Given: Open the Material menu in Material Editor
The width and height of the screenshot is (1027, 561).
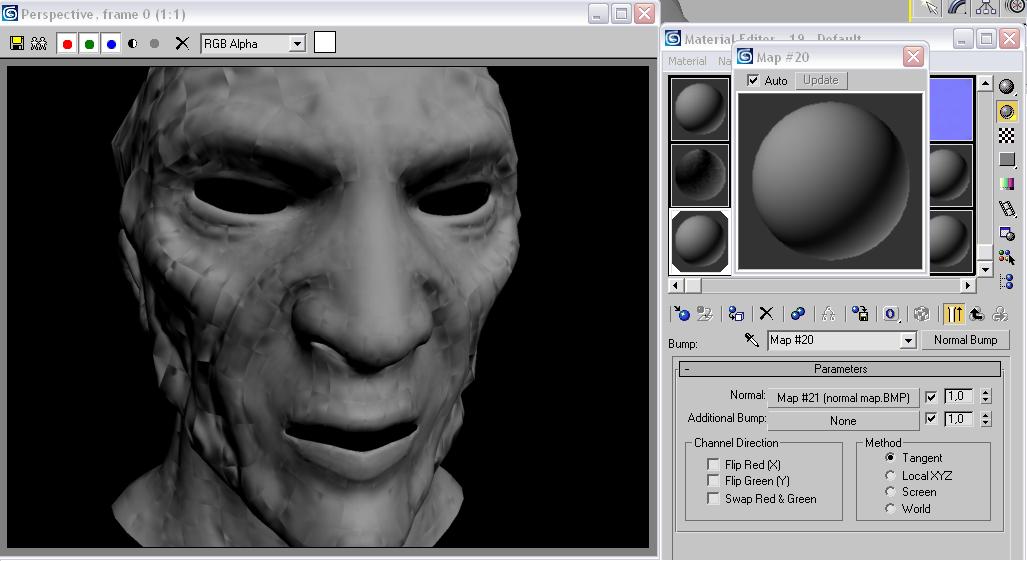Looking at the screenshot, I should click(x=687, y=61).
